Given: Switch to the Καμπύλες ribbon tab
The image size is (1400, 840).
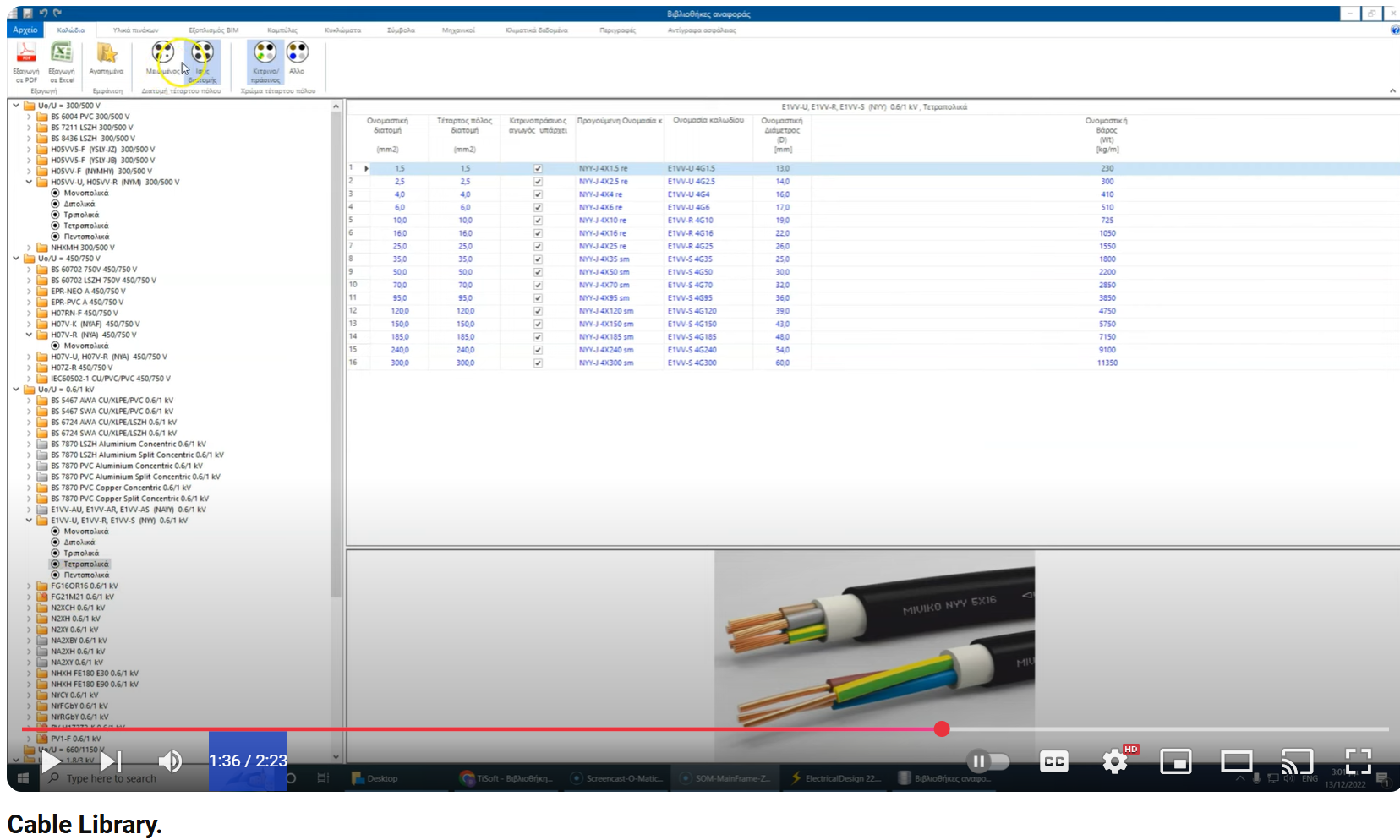Looking at the screenshot, I should (x=282, y=30).
